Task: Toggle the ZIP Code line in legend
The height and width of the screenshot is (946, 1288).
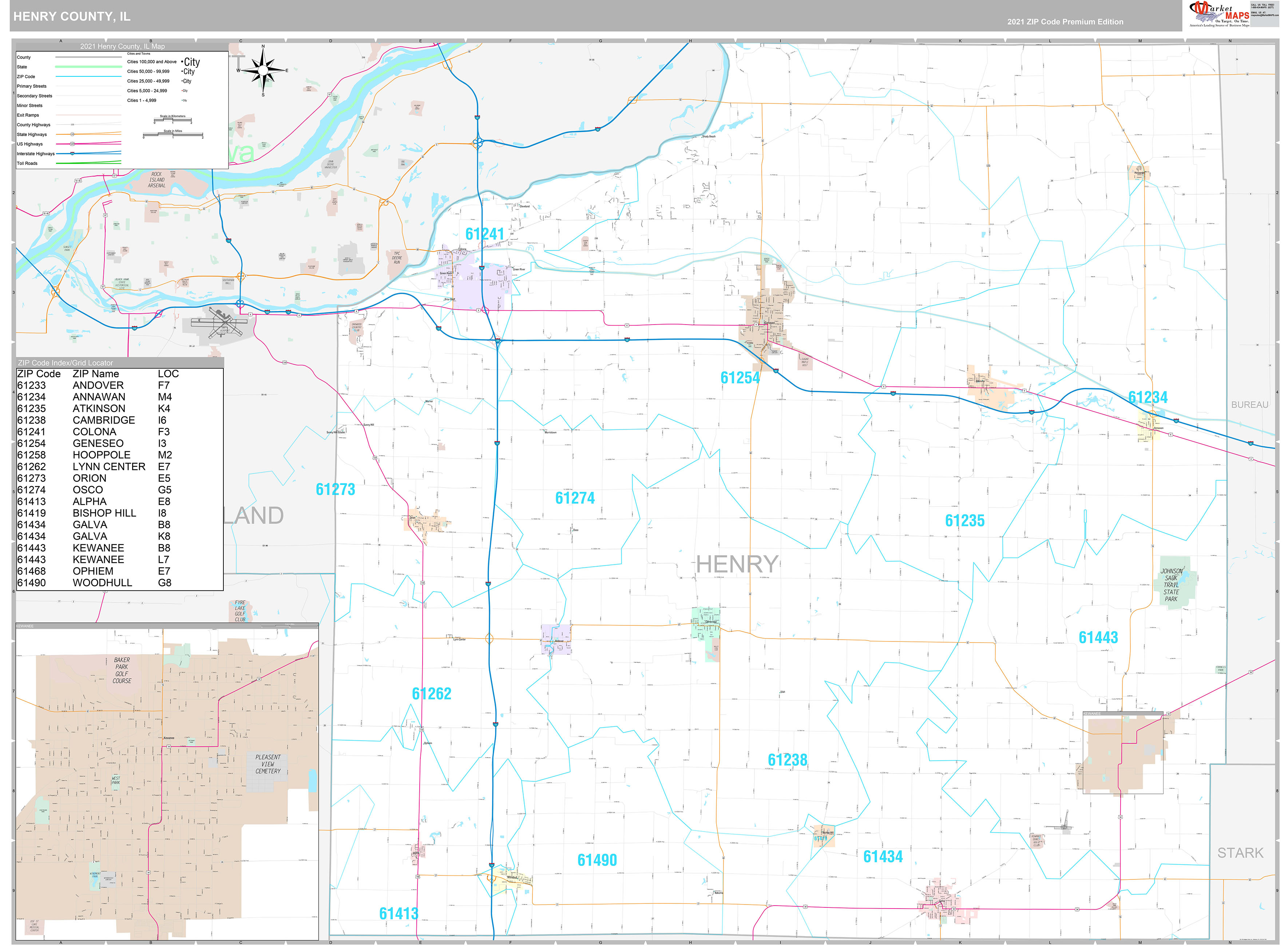Action: click(x=89, y=76)
